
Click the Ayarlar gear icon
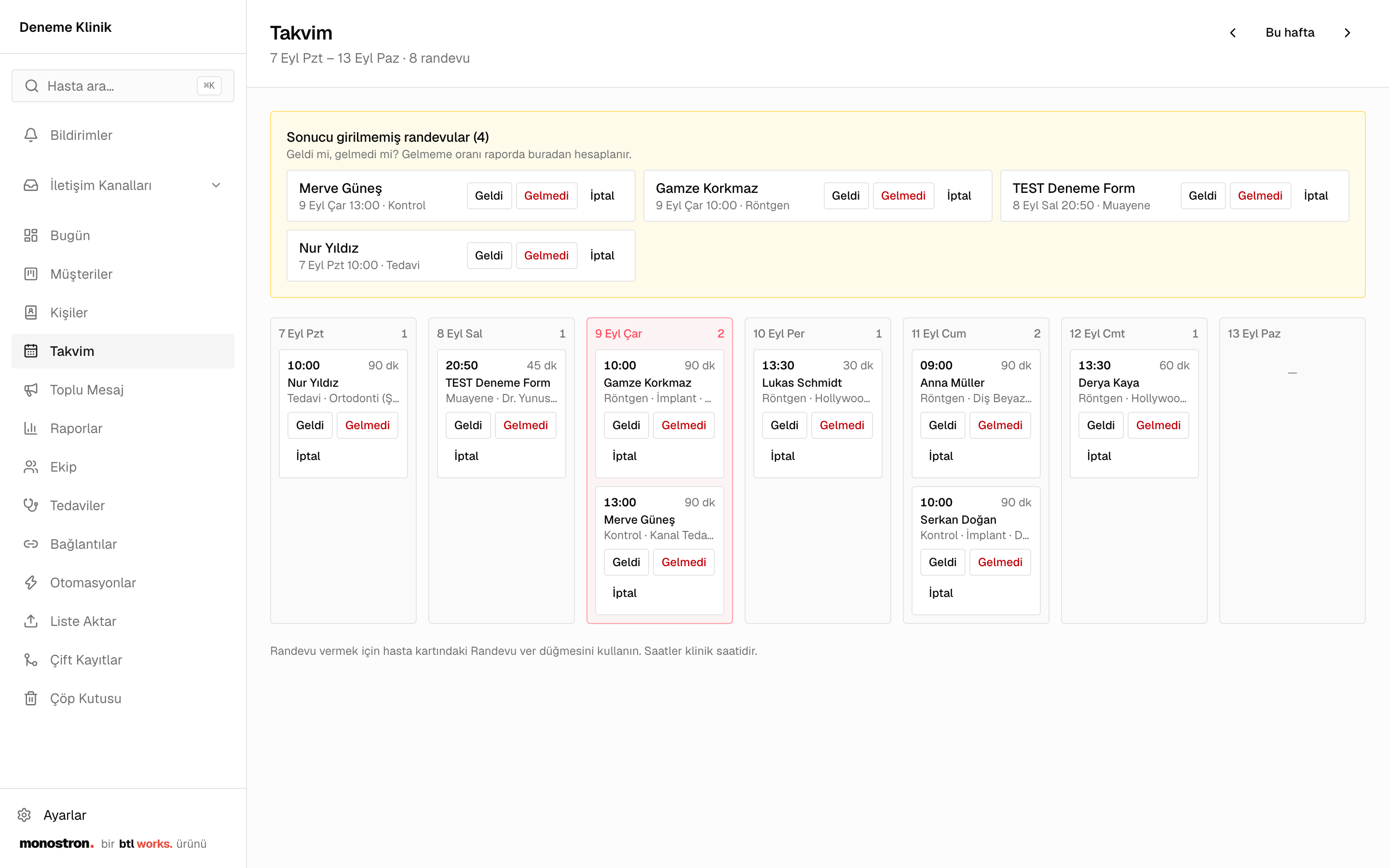click(24, 814)
